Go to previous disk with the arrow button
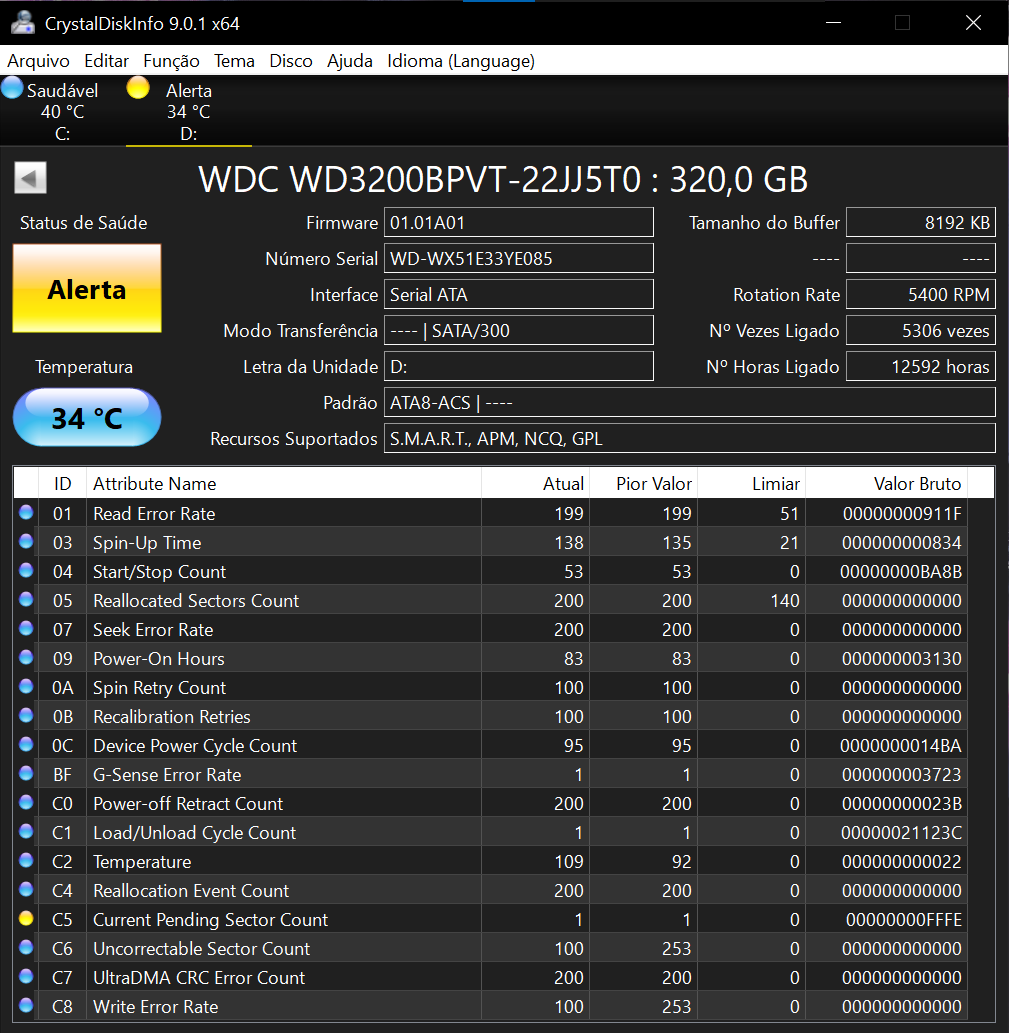The width and height of the screenshot is (1009, 1033). pos(30,178)
